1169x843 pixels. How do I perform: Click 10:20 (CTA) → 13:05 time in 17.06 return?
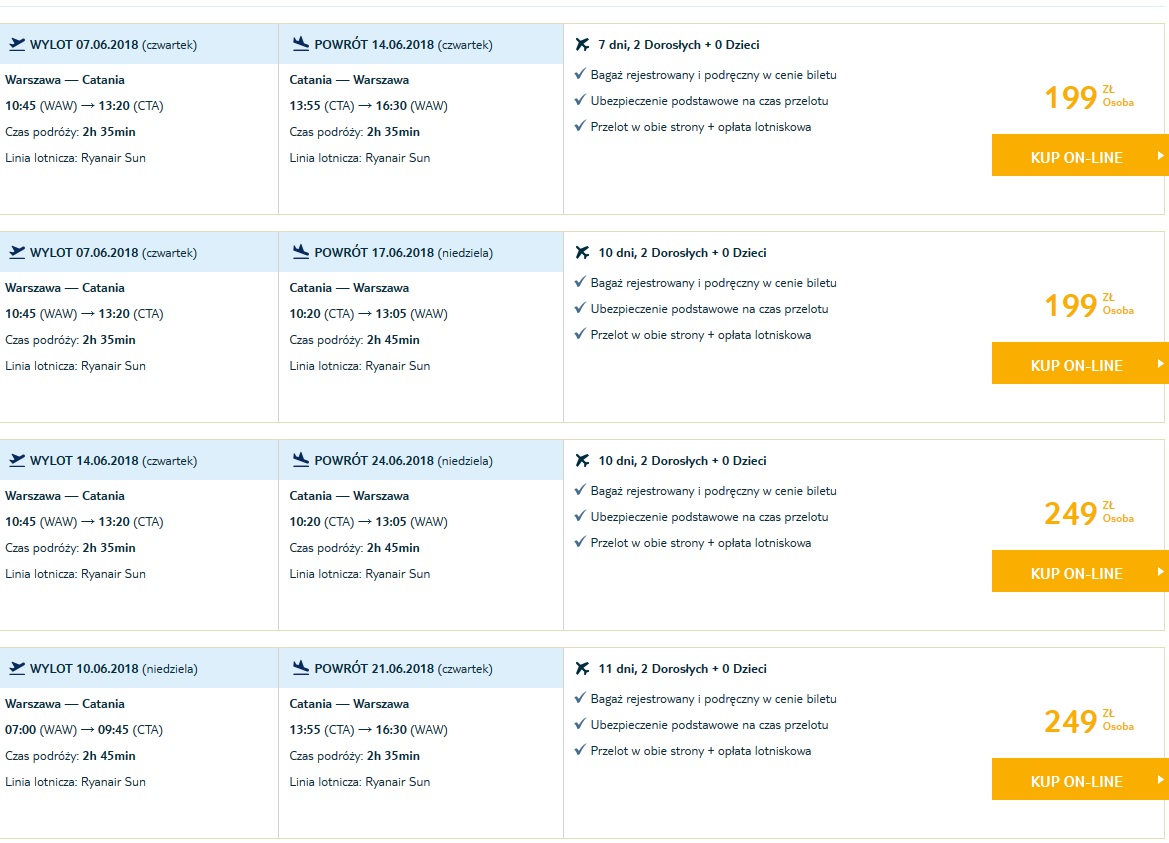click(368, 314)
